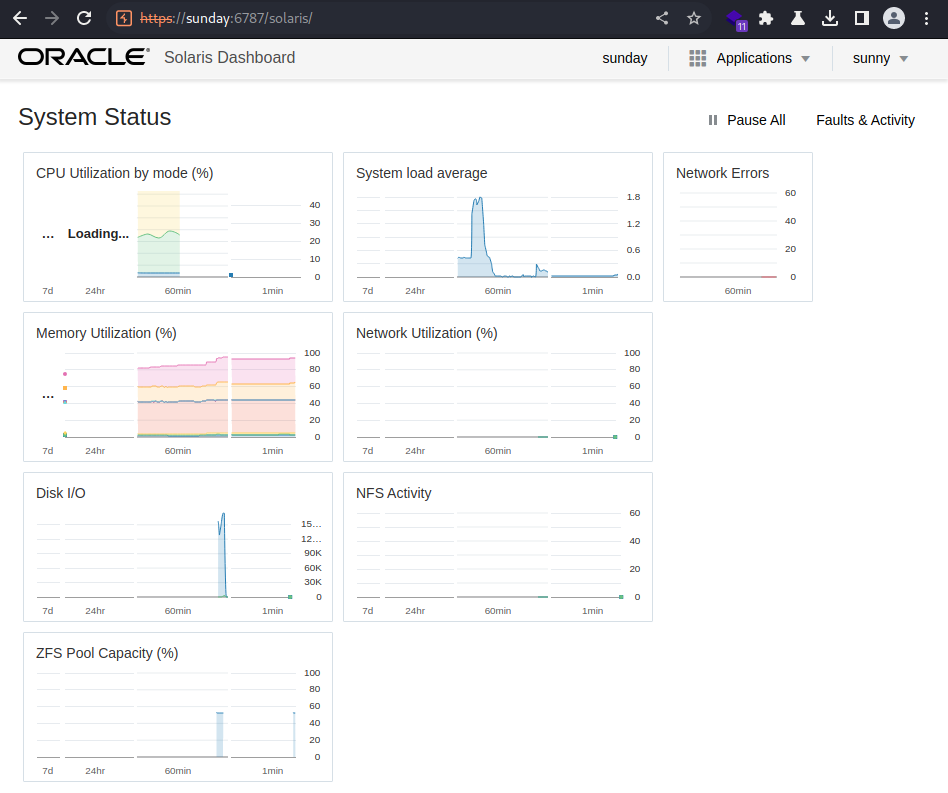The image size is (948, 793).
Task: Click the 60min label in CPU Utilization
Action: click(x=178, y=291)
